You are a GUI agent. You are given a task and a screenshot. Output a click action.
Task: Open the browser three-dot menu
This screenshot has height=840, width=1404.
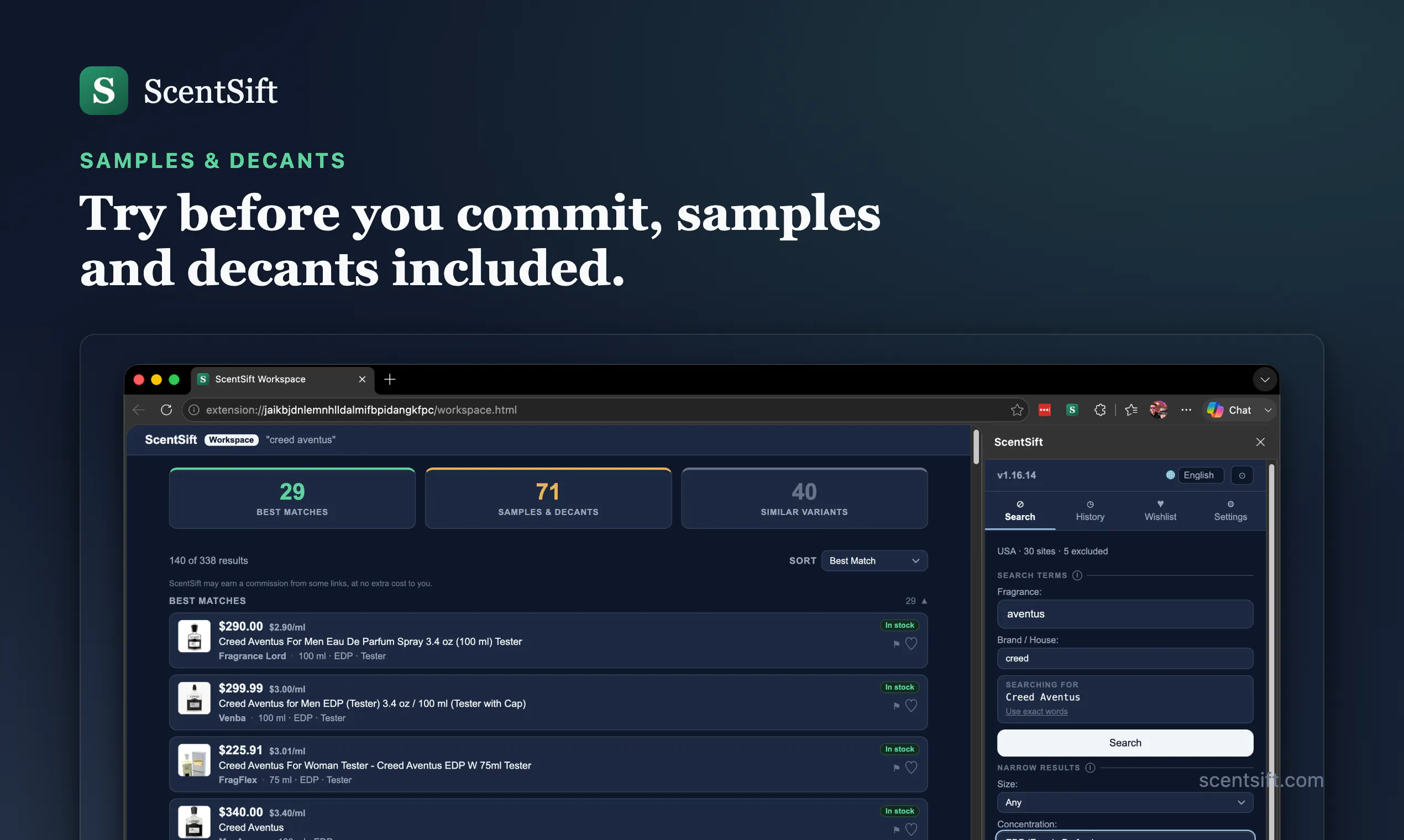coord(1186,410)
